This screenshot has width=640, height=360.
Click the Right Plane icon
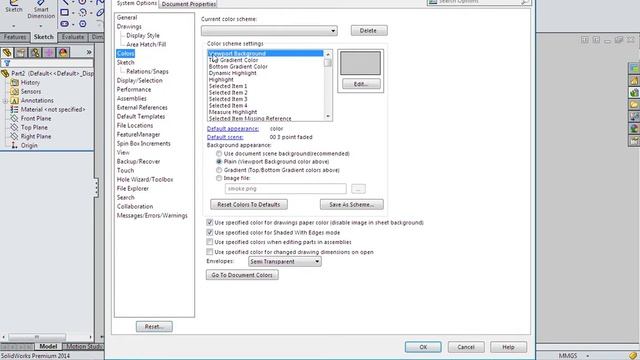pos(14,136)
